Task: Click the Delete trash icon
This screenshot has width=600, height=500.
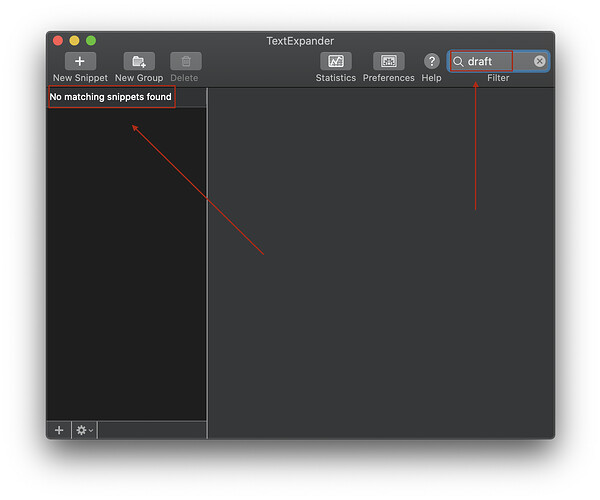Action: click(x=186, y=61)
